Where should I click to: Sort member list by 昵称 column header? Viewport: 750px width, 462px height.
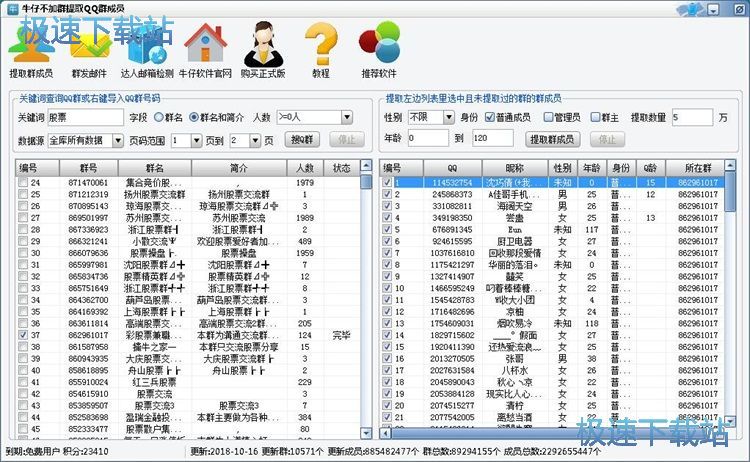tap(515, 168)
